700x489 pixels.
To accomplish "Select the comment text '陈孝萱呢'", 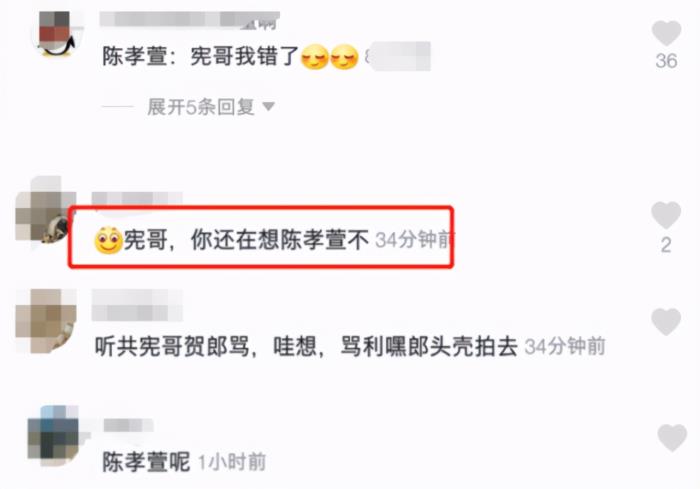I will [x=146, y=461].
